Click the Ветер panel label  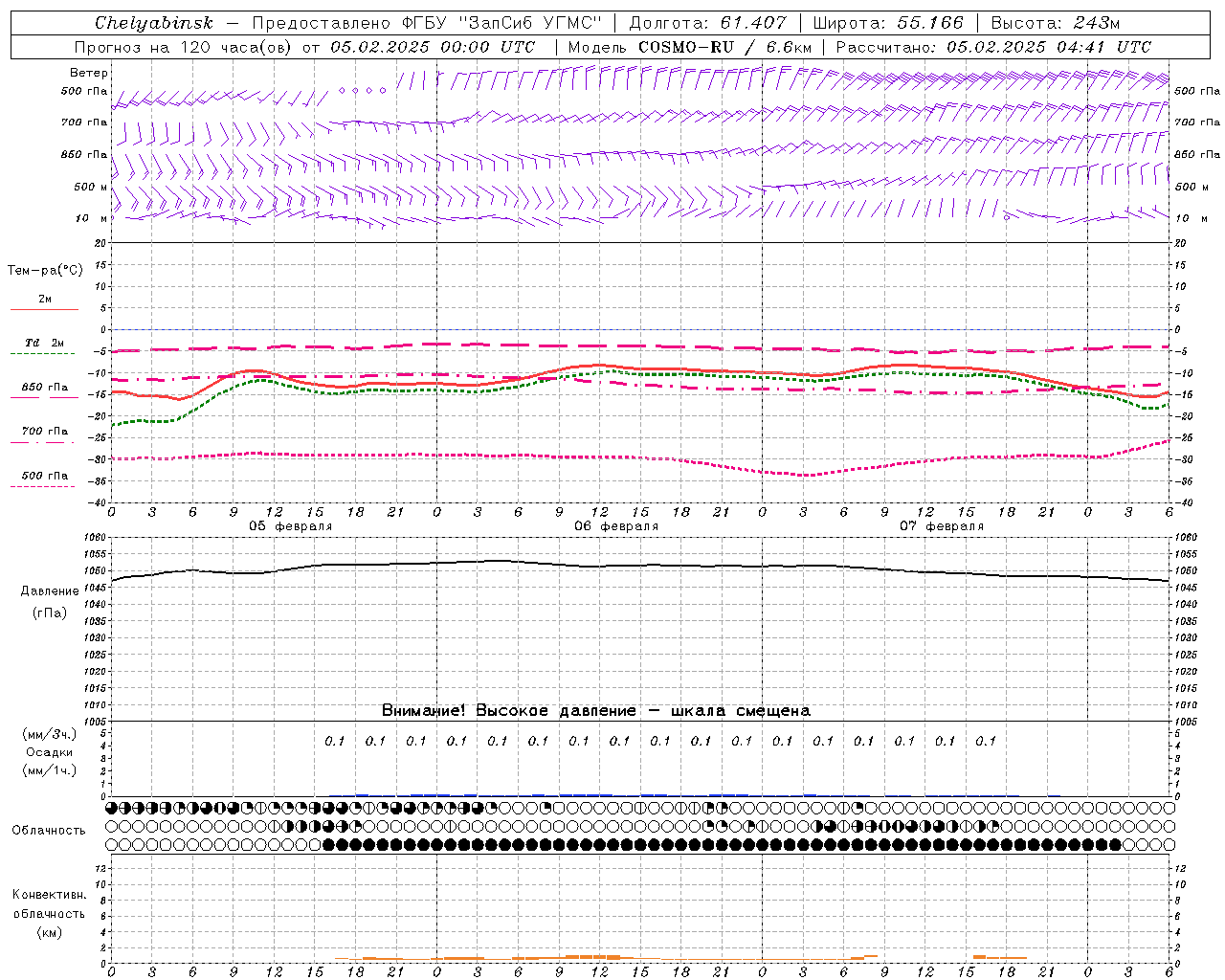[x=89, y=73]
